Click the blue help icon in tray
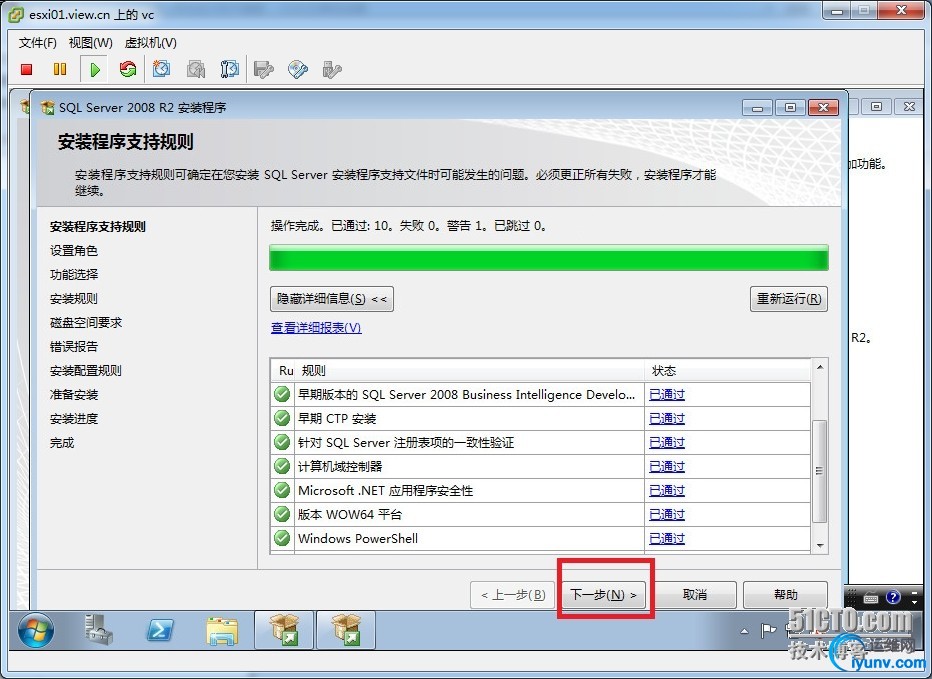The image size is (932, 679). 893,597
